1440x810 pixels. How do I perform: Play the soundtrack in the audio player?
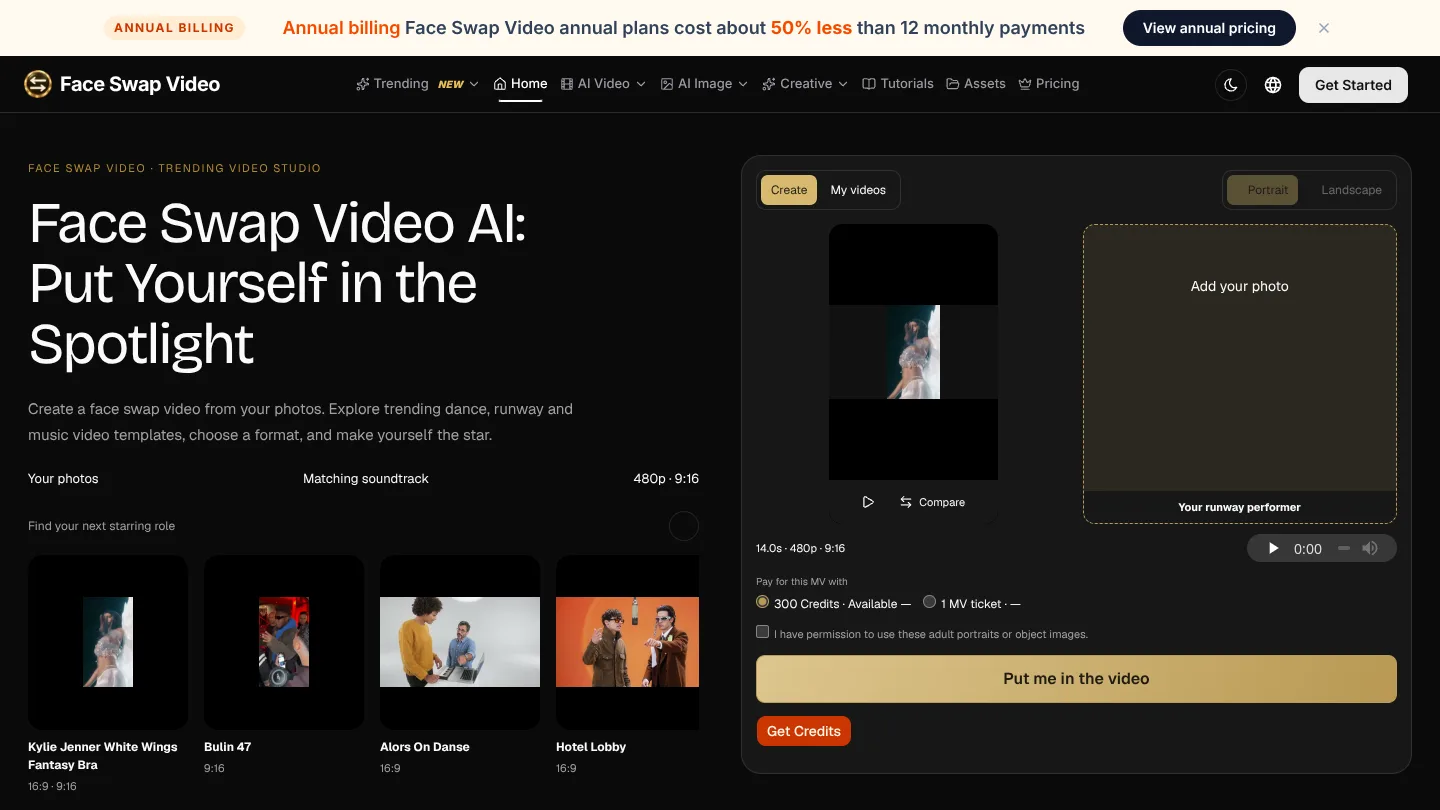1273,548
